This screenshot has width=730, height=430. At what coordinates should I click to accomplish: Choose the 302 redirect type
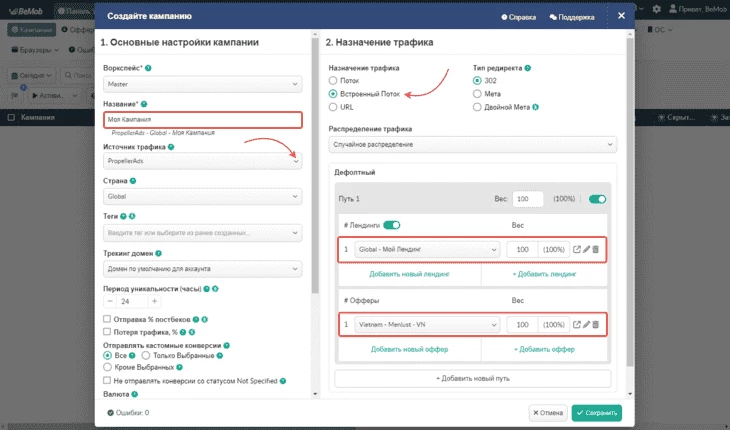477,81
